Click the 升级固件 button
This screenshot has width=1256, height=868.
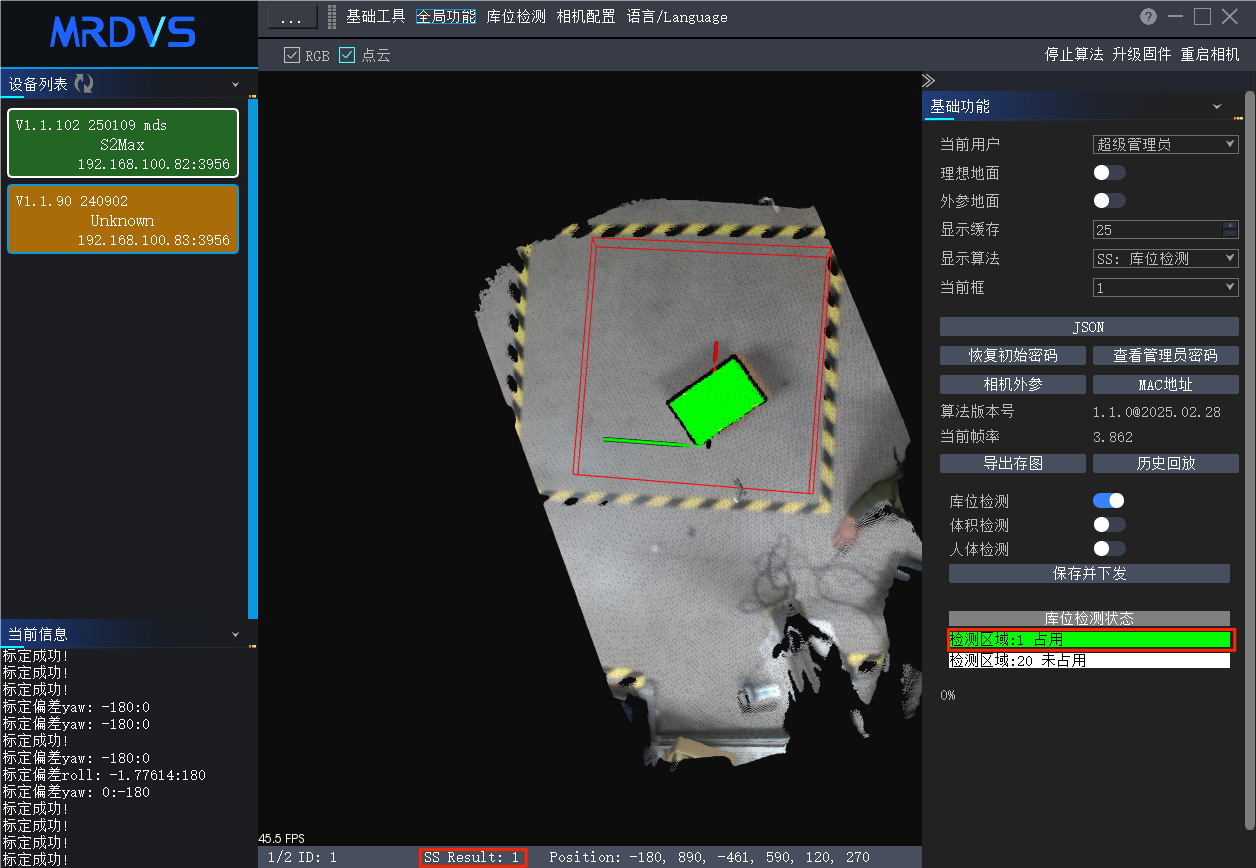(x=1142, y=55)
